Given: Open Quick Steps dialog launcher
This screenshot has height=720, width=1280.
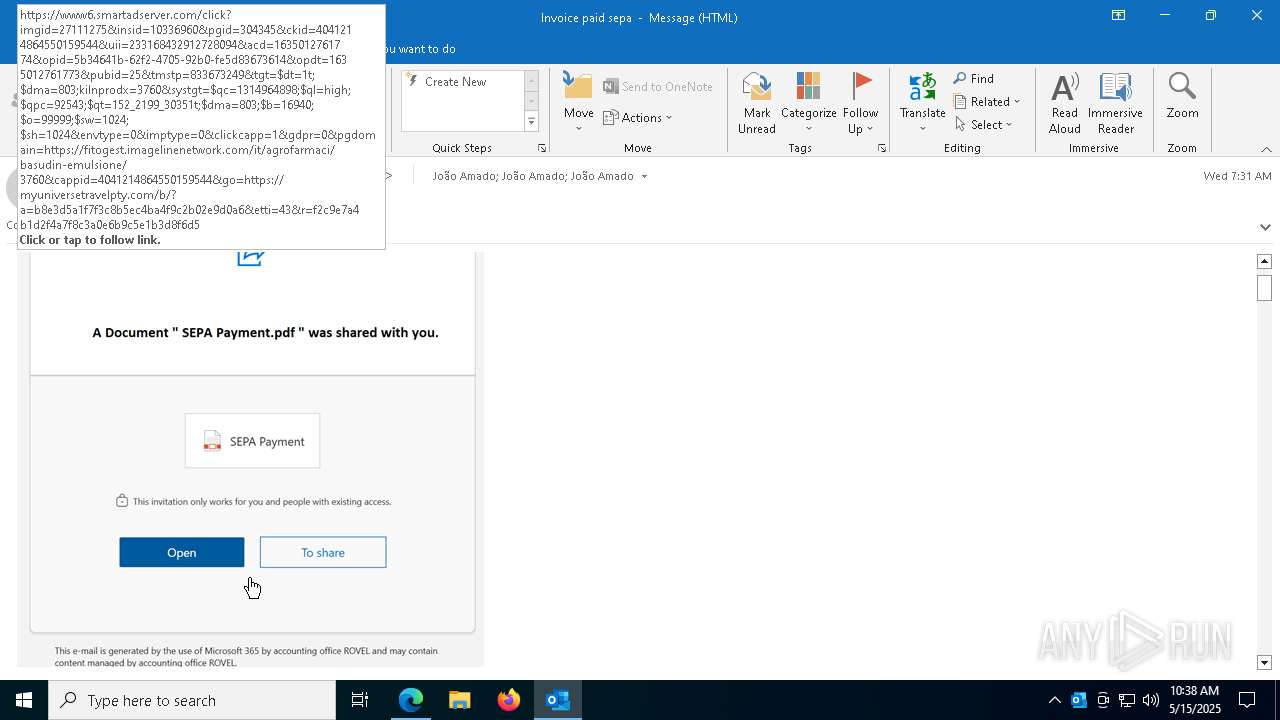Looking at the screenshot, I should click(x=542, y=148).
